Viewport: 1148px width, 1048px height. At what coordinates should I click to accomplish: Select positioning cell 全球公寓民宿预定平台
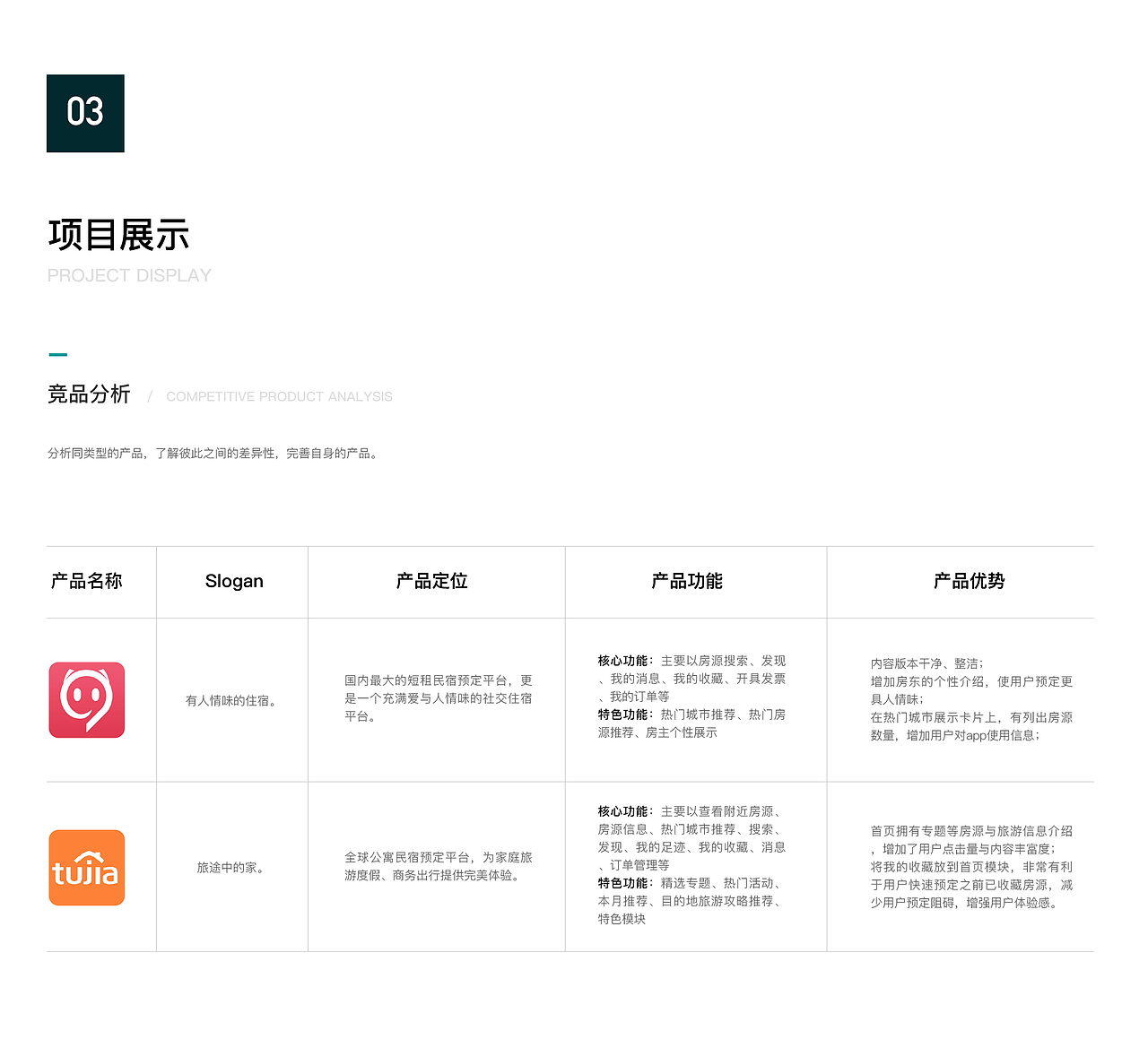coord(439,867)
